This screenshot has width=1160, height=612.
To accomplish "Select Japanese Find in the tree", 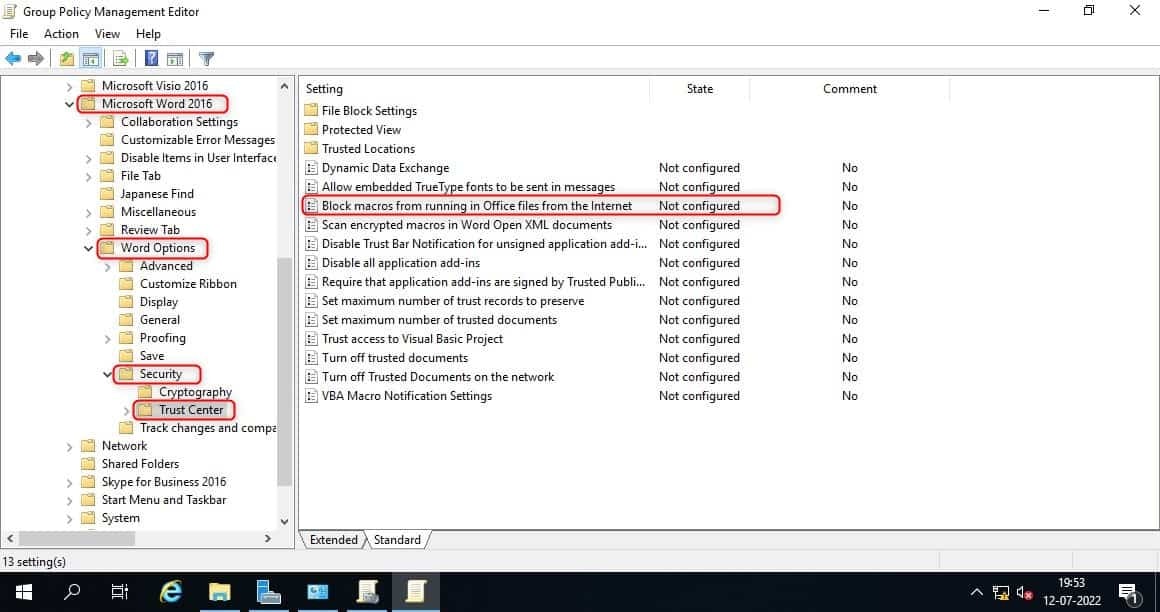I will click(x=158, y=194).
